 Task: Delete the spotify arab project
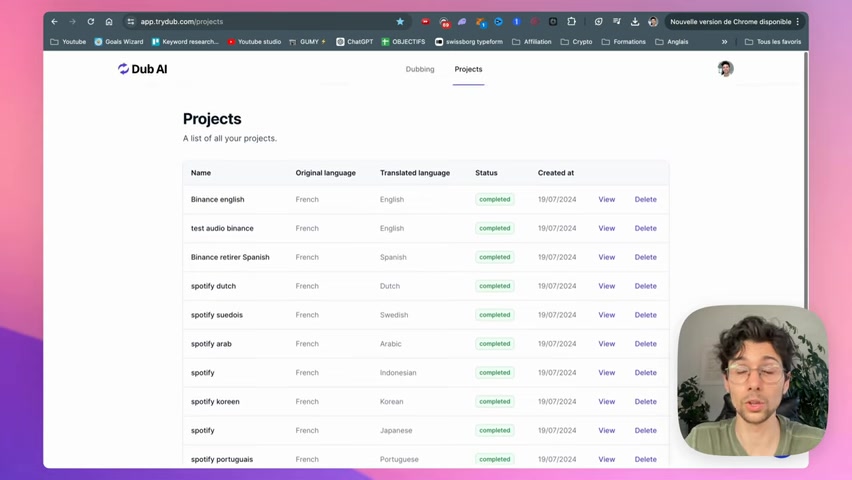646,344
